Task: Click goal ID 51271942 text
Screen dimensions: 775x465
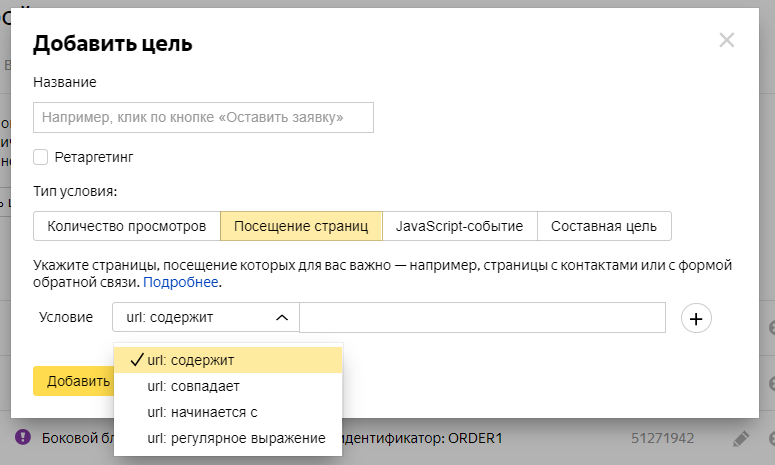Action: point(662,438)
